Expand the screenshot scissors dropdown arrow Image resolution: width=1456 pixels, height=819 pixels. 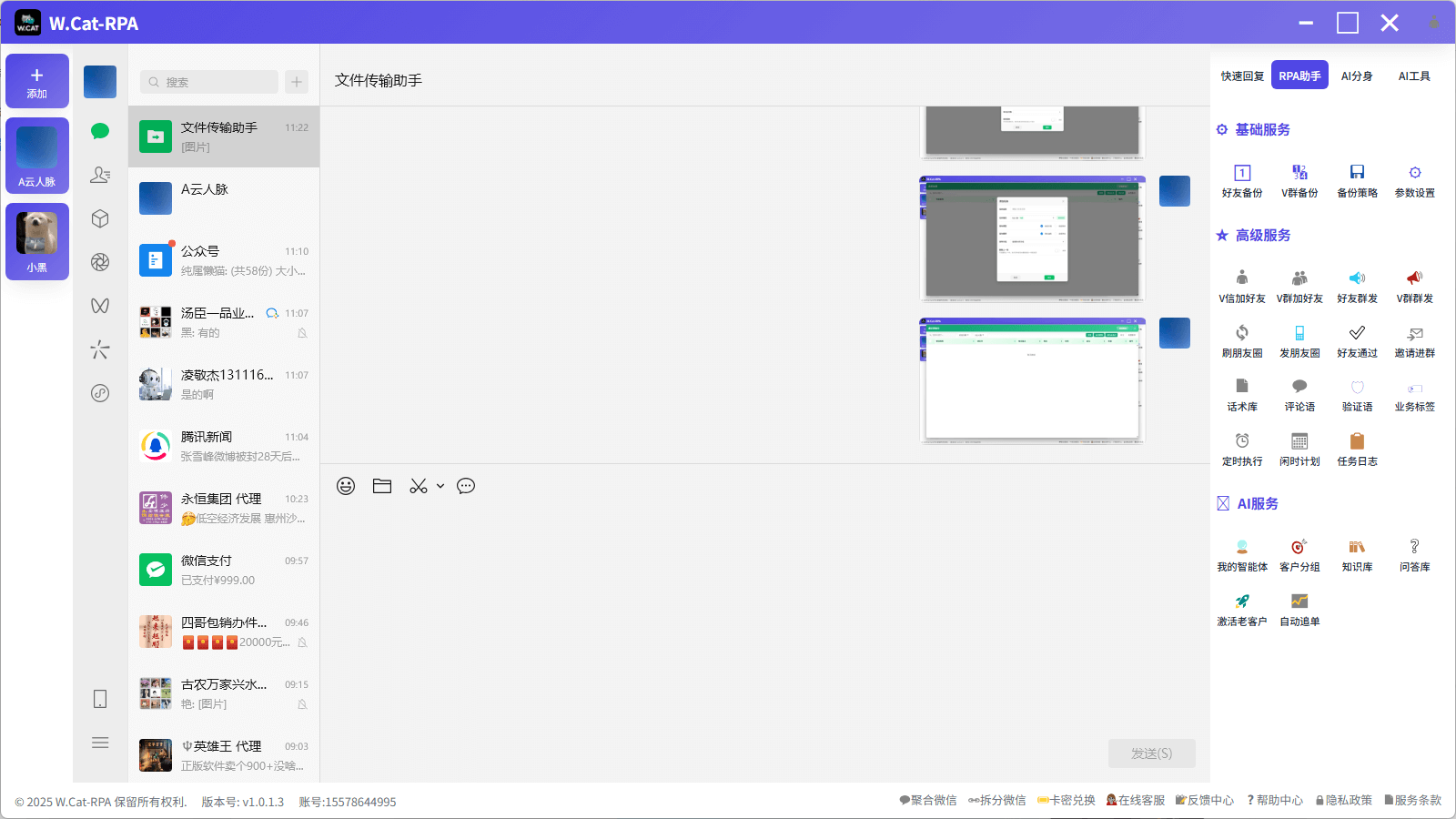440,486
